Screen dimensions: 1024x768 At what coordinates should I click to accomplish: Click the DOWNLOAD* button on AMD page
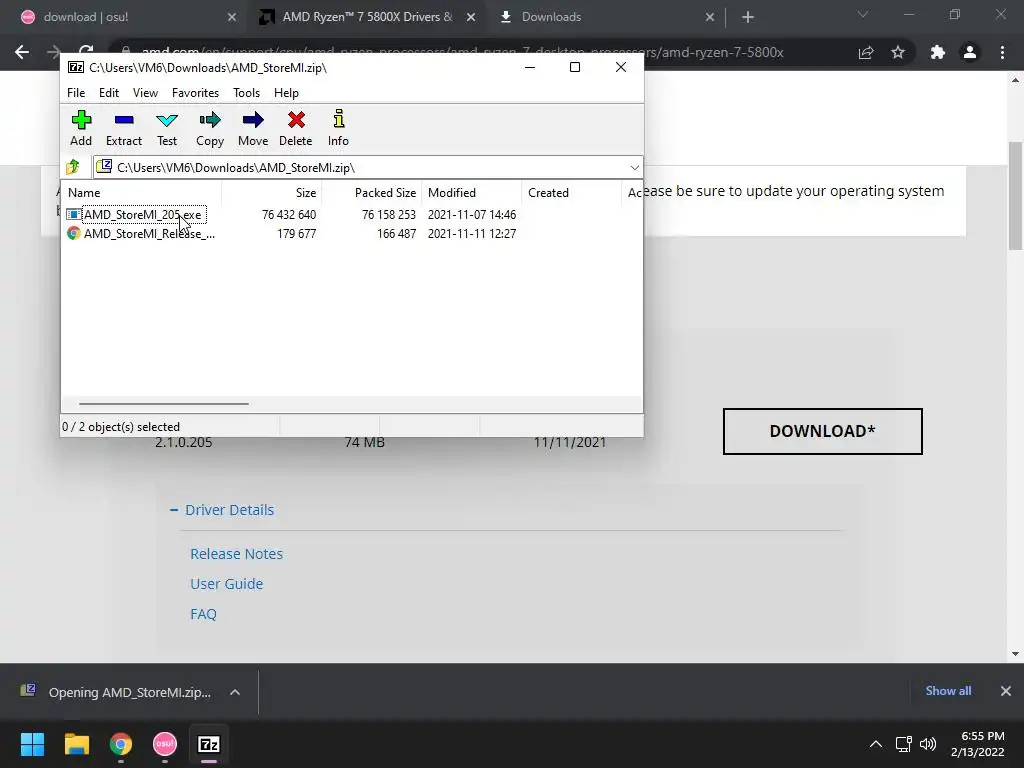(x=822, y=431)
